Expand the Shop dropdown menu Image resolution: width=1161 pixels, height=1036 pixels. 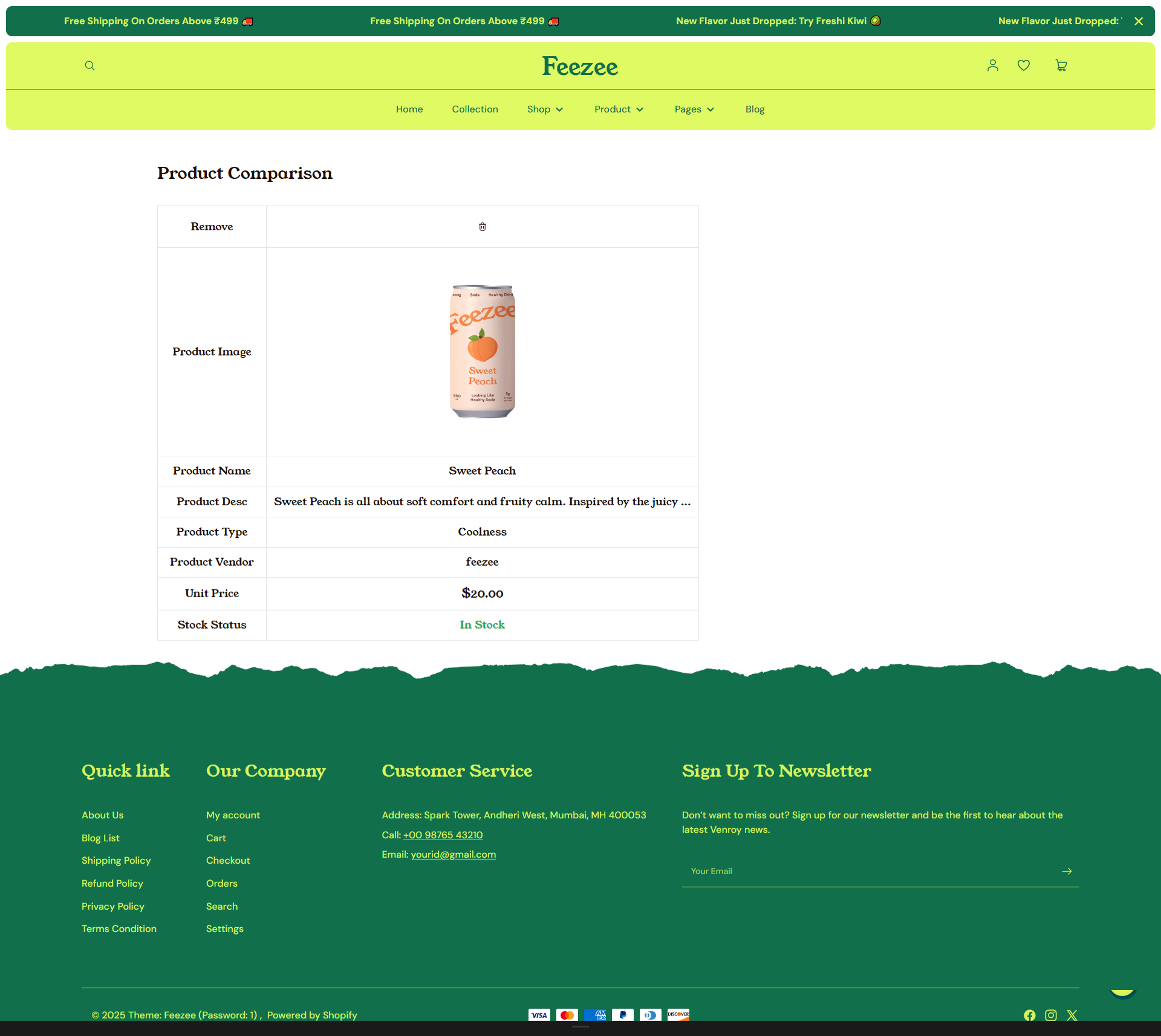click(545, 109)
